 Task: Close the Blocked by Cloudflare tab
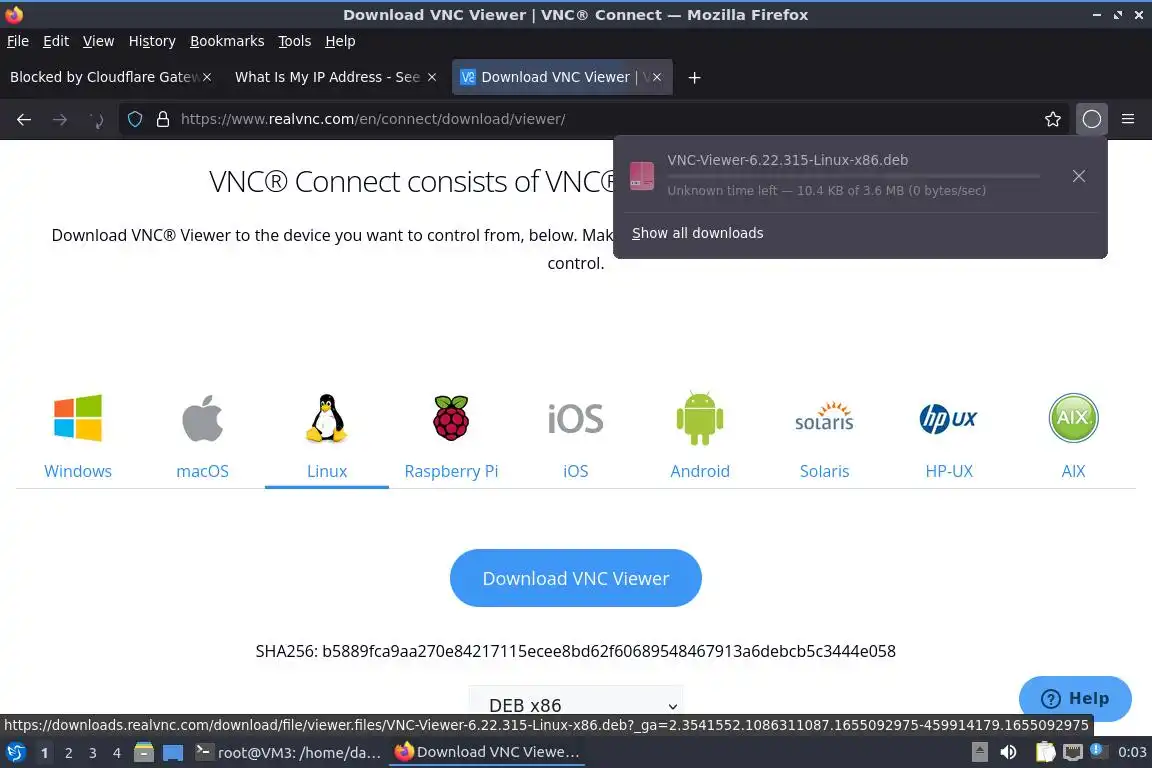(x=207, y=77)
